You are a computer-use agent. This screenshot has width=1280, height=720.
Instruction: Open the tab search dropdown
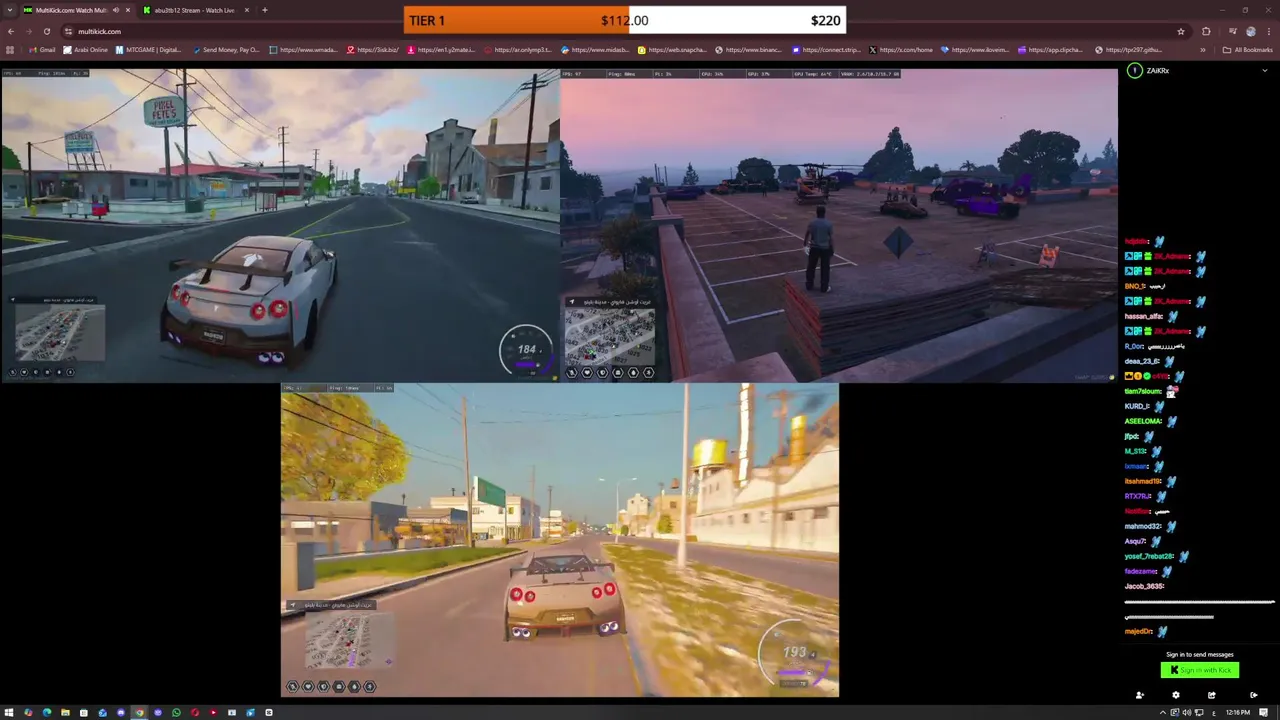[x=9, y=10]
